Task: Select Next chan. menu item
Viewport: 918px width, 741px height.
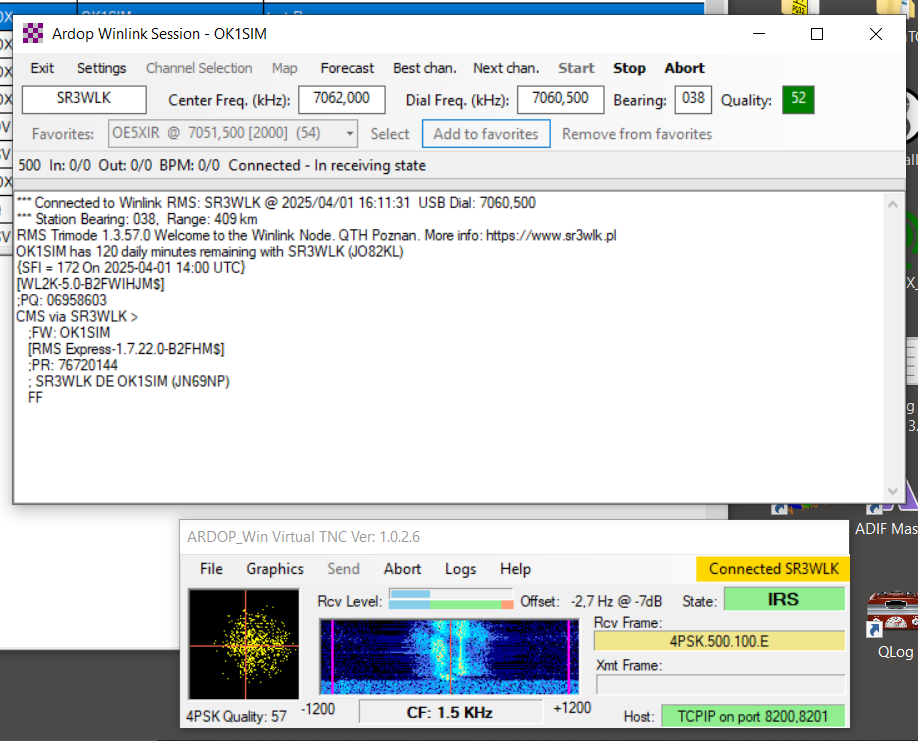Action: pos(506,68)
